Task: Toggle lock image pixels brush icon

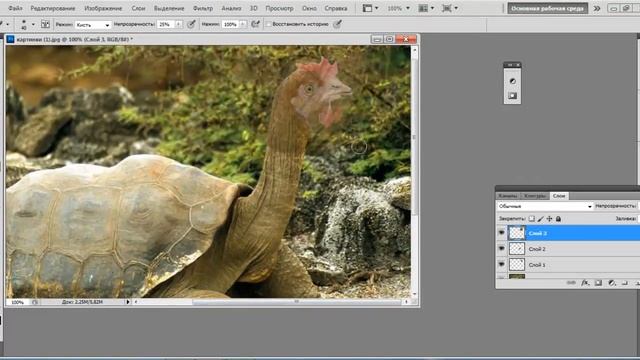Action: (x=540, y=219)
